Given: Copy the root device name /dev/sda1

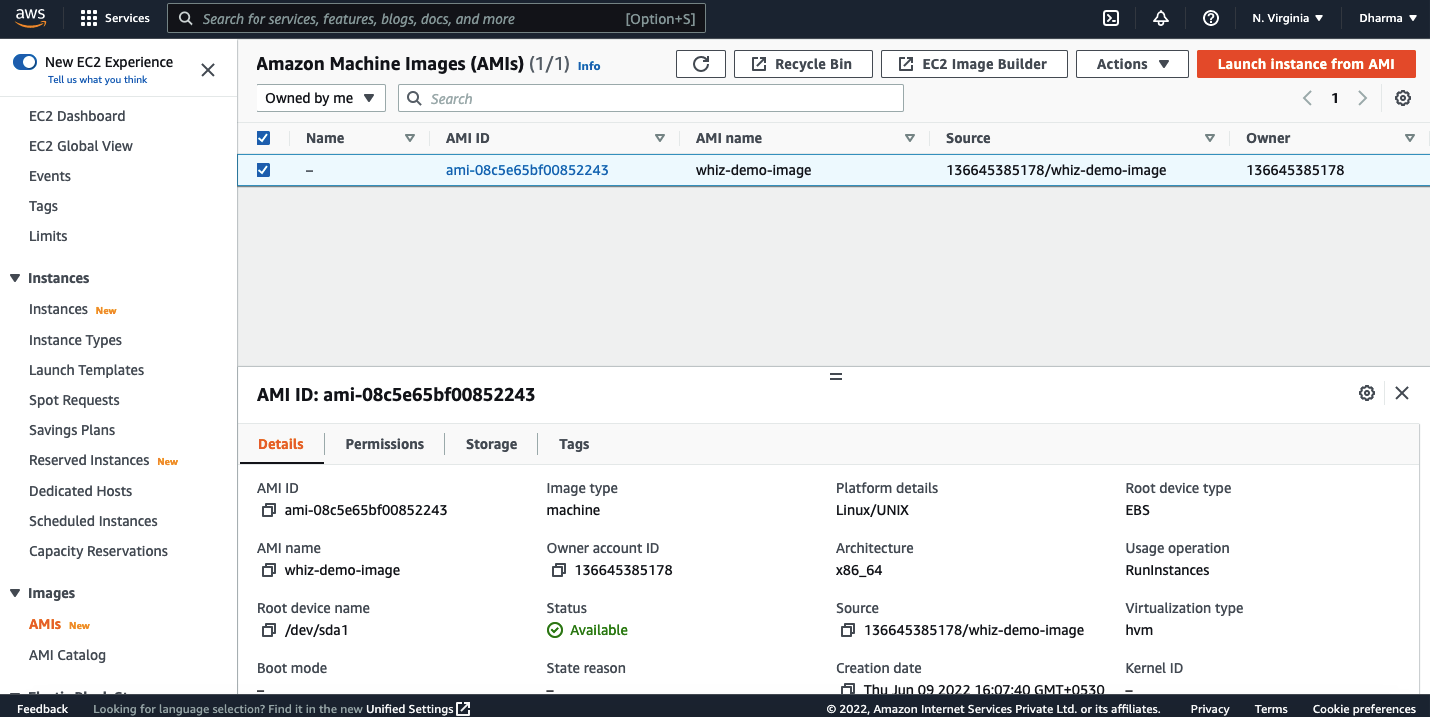Looking at the screenshot, I should 268,630.
